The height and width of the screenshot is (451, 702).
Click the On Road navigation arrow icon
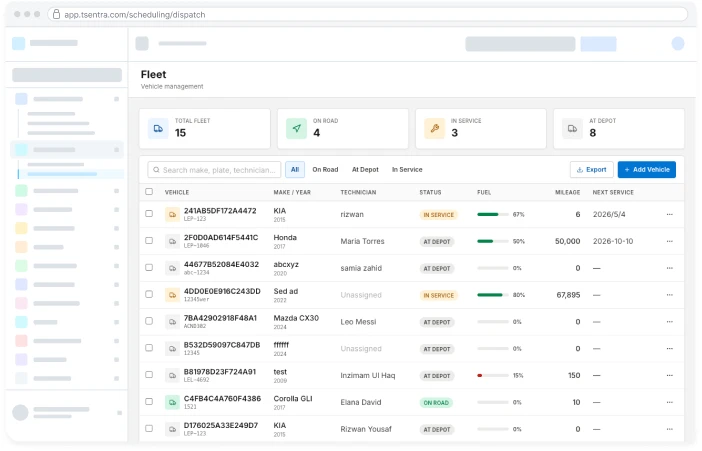296,129
